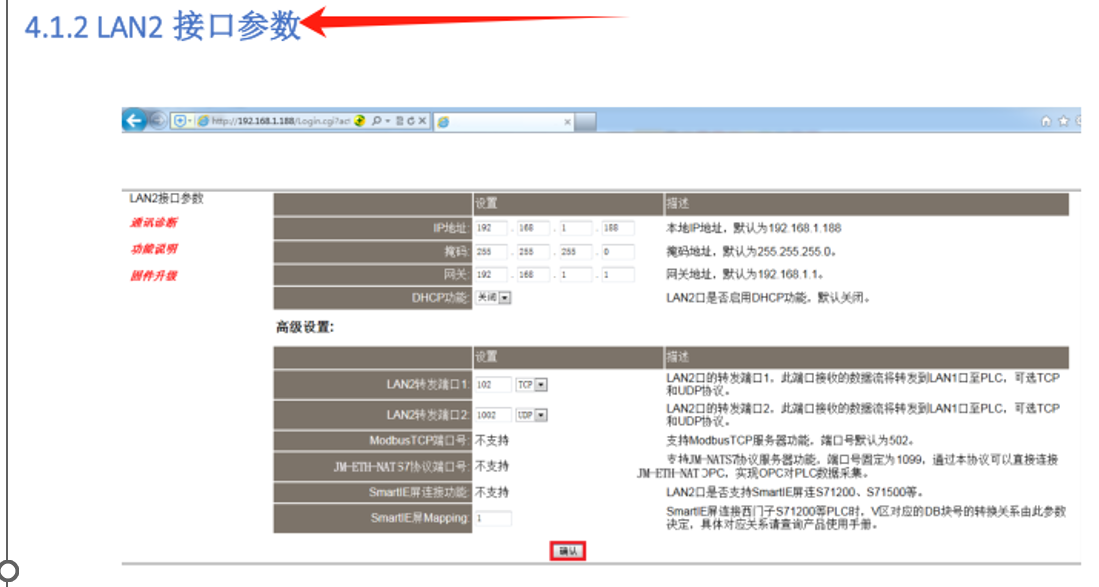
Task: Open the search dropdown arrow next to magnifier
Action: 388,121
